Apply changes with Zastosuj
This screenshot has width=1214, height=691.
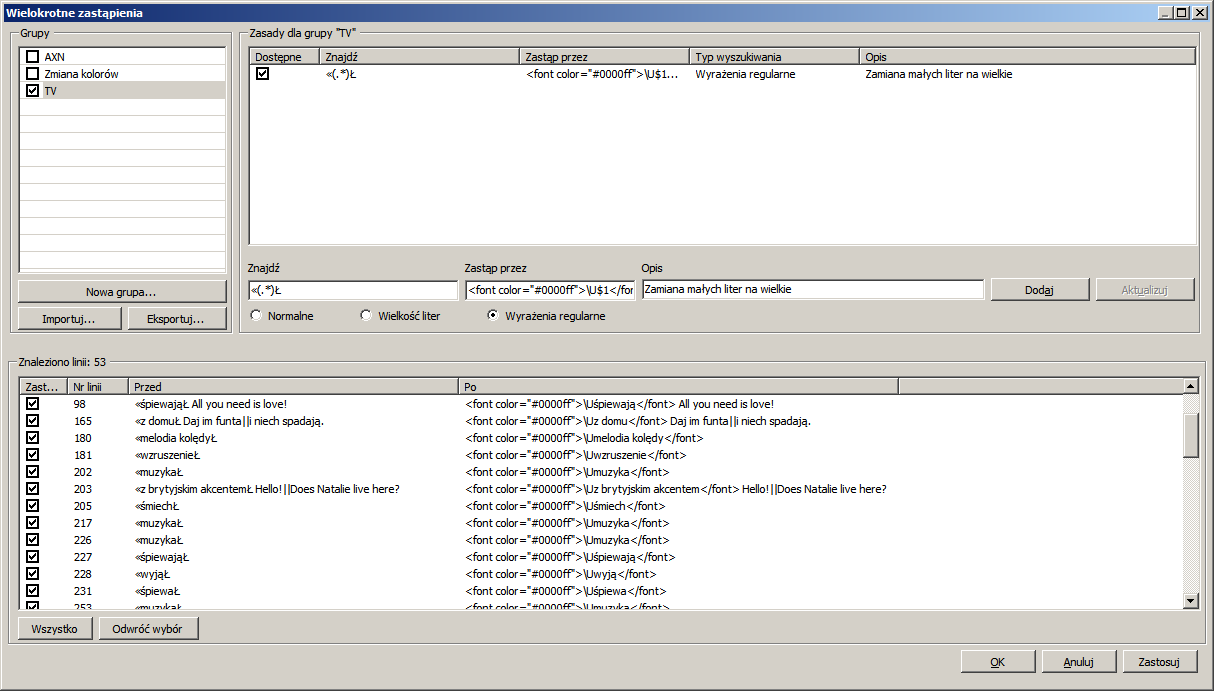[x=1159, y=662]
